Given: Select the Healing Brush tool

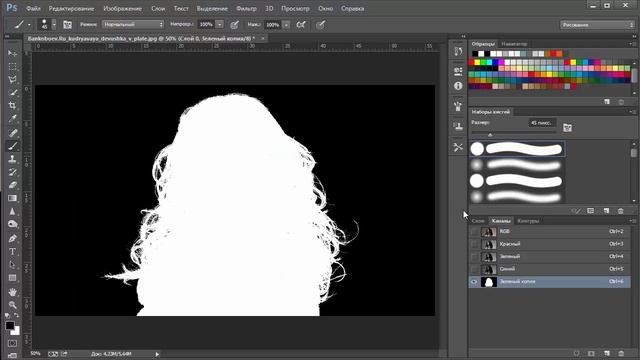Looking at the screenshot, I should (x=12, y=133).
